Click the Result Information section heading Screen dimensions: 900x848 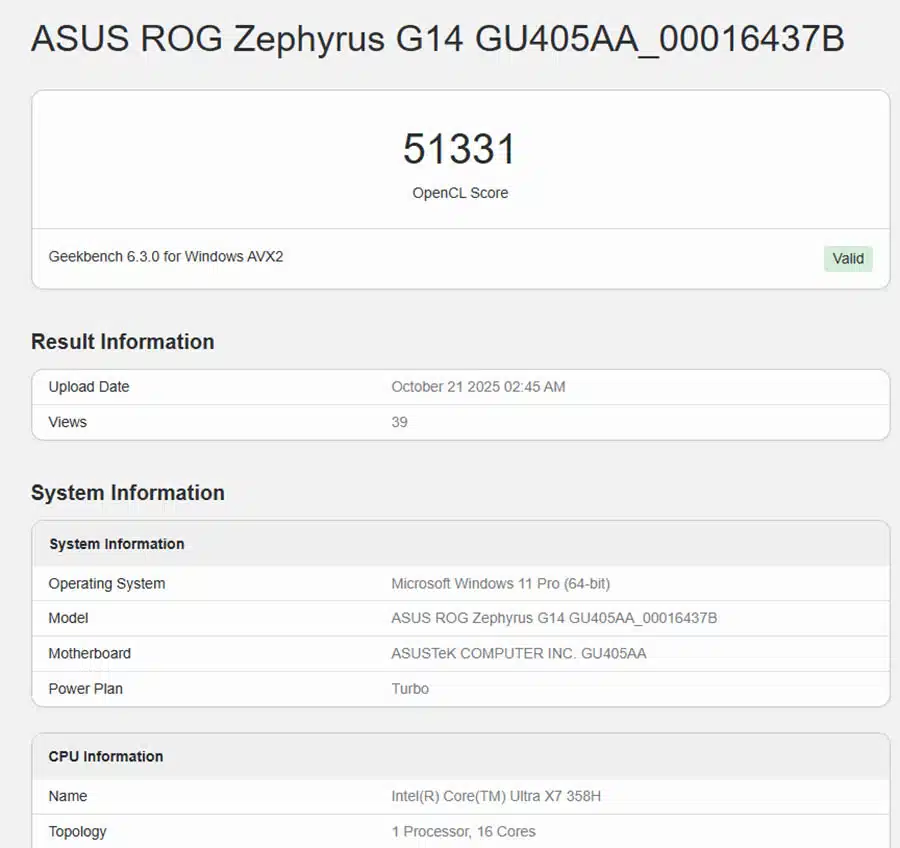(122, 342)
